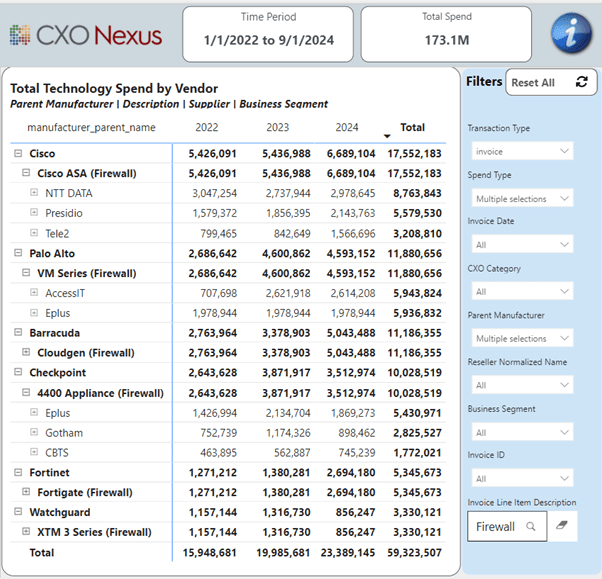Open the Parent Manufacturer filter dropdown
The height and width of the screenshot is (579, 602).
[521, 338]
